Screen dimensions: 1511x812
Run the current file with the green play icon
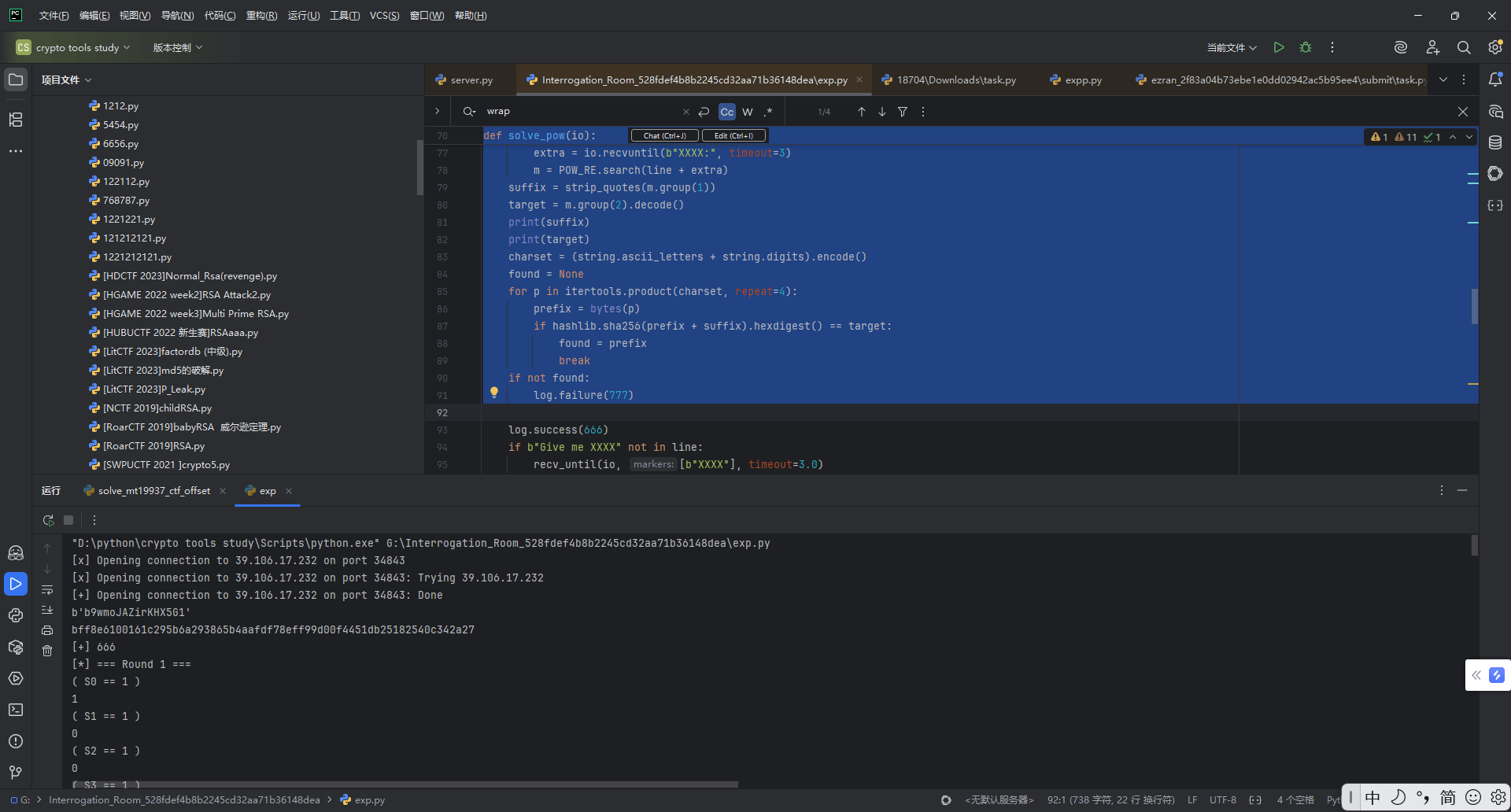[1279, 47]
